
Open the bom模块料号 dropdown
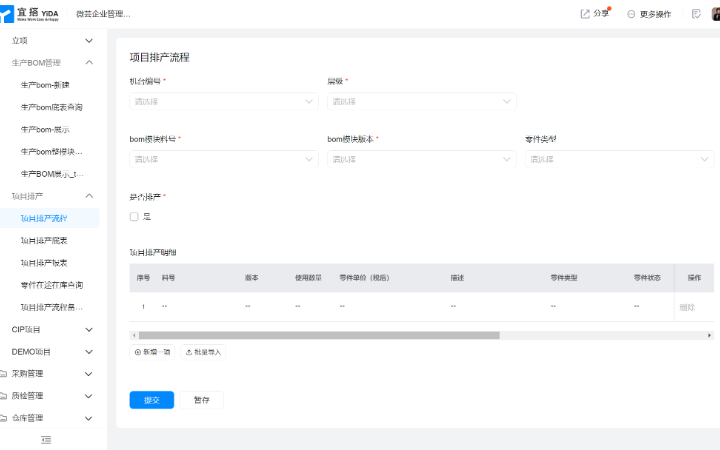tap(224, 159)
